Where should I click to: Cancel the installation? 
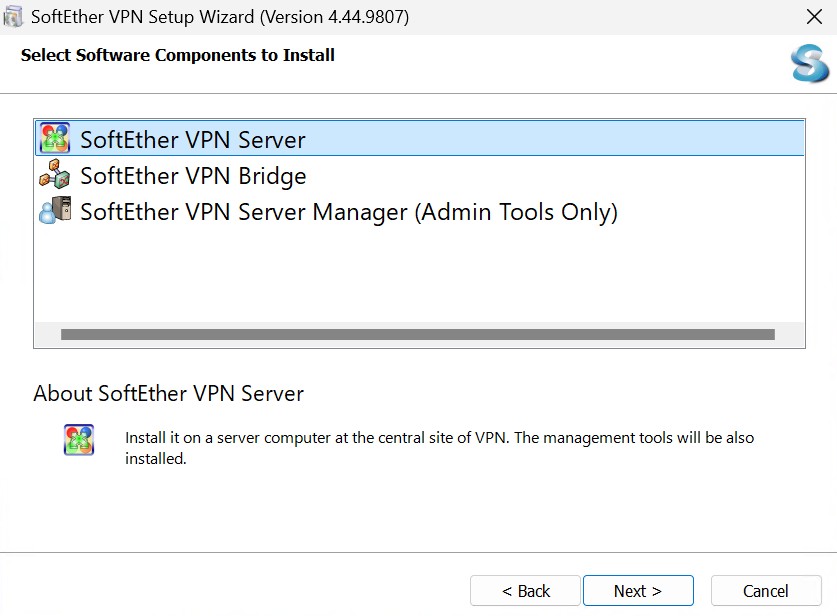tap(765, 591)
